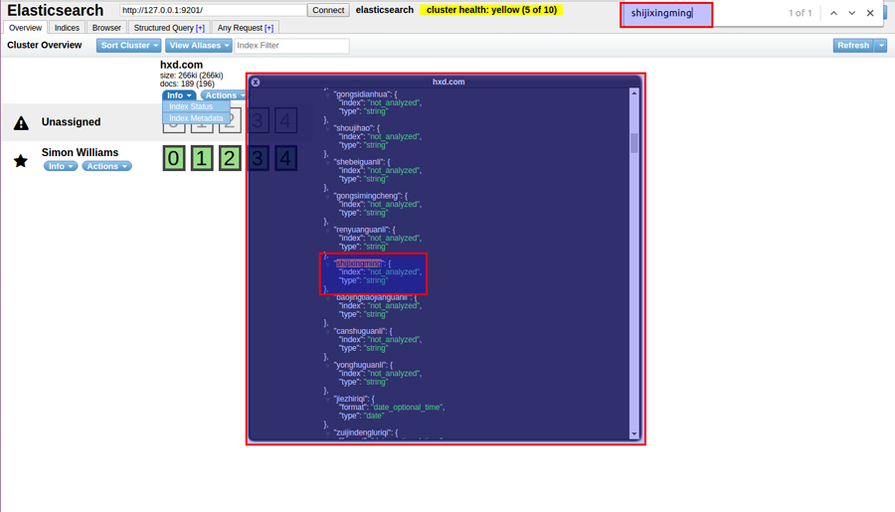This screenshot has height=512, width=895.
Task: Click the gongsidianhua field key
Action: pyautogui.click(x=362, y=94)
